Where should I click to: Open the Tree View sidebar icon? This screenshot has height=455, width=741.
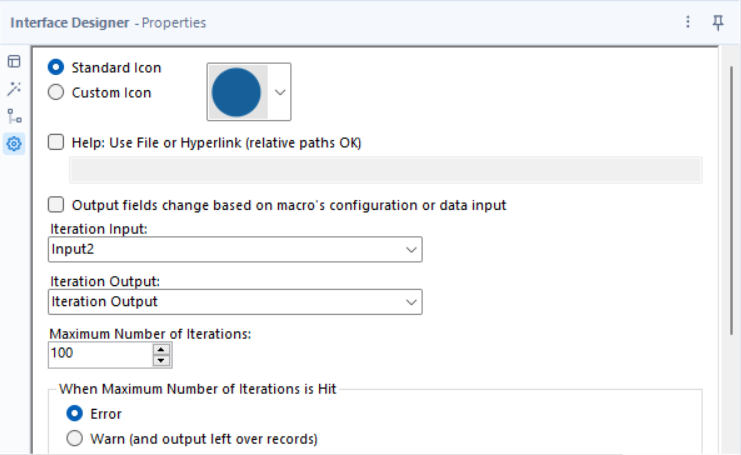(14, 116)
